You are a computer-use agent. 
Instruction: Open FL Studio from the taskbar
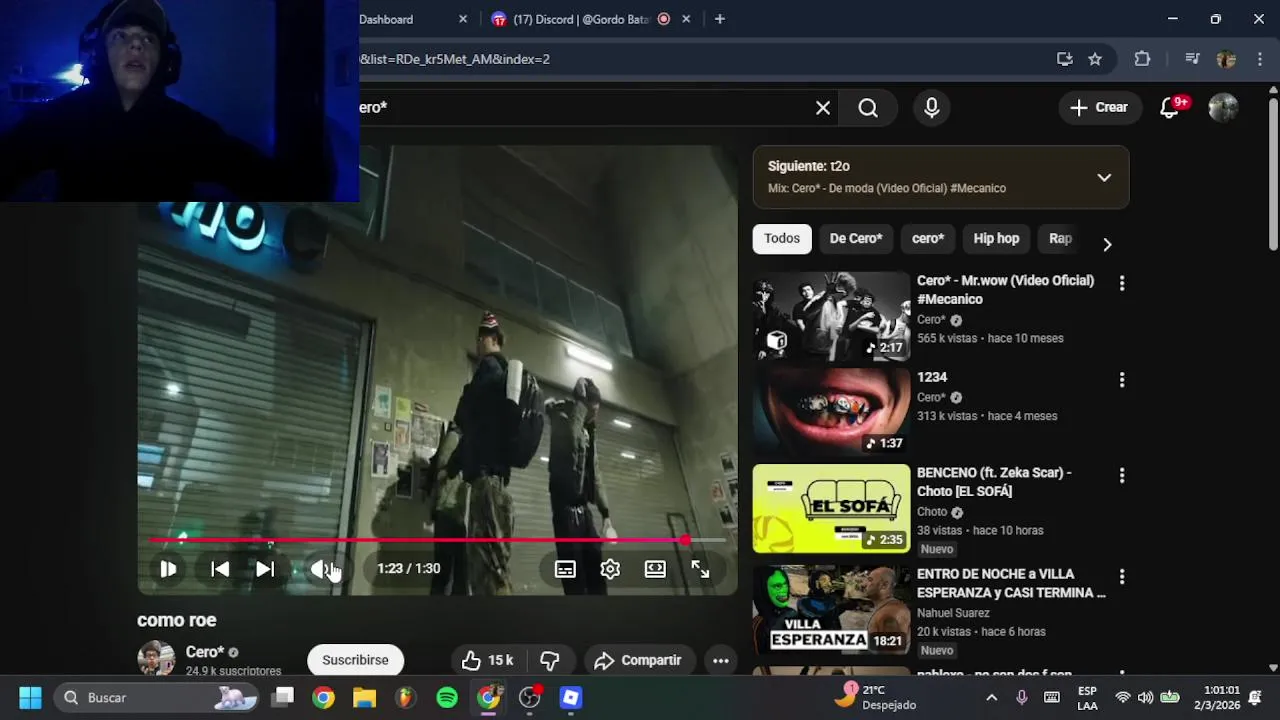pyautogui.click(x=405, y=697)
